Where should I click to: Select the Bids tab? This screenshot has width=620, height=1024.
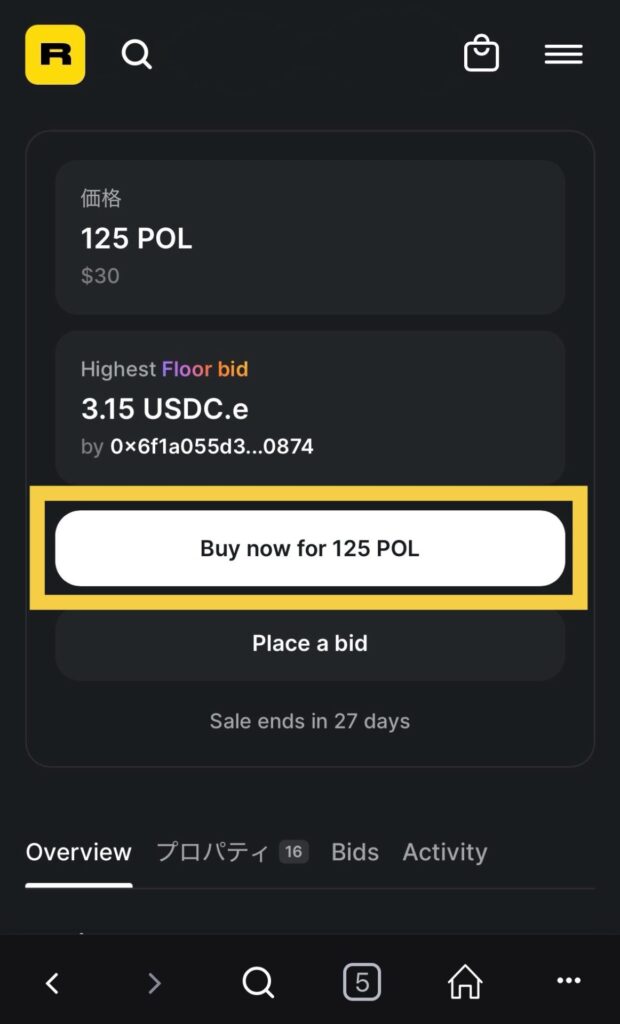coord(355,852)
